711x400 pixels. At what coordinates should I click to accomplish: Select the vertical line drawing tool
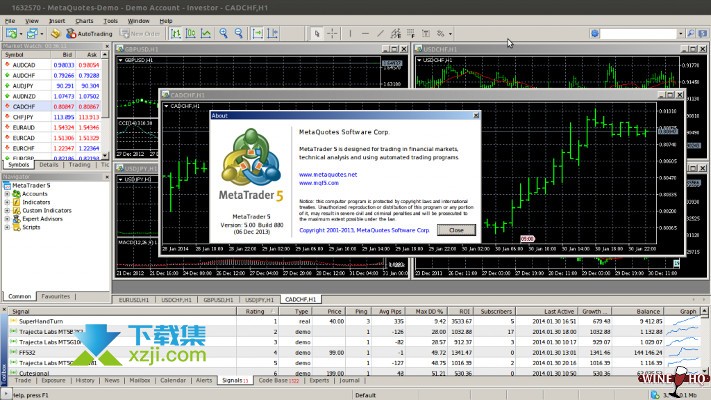click(350, 34)
